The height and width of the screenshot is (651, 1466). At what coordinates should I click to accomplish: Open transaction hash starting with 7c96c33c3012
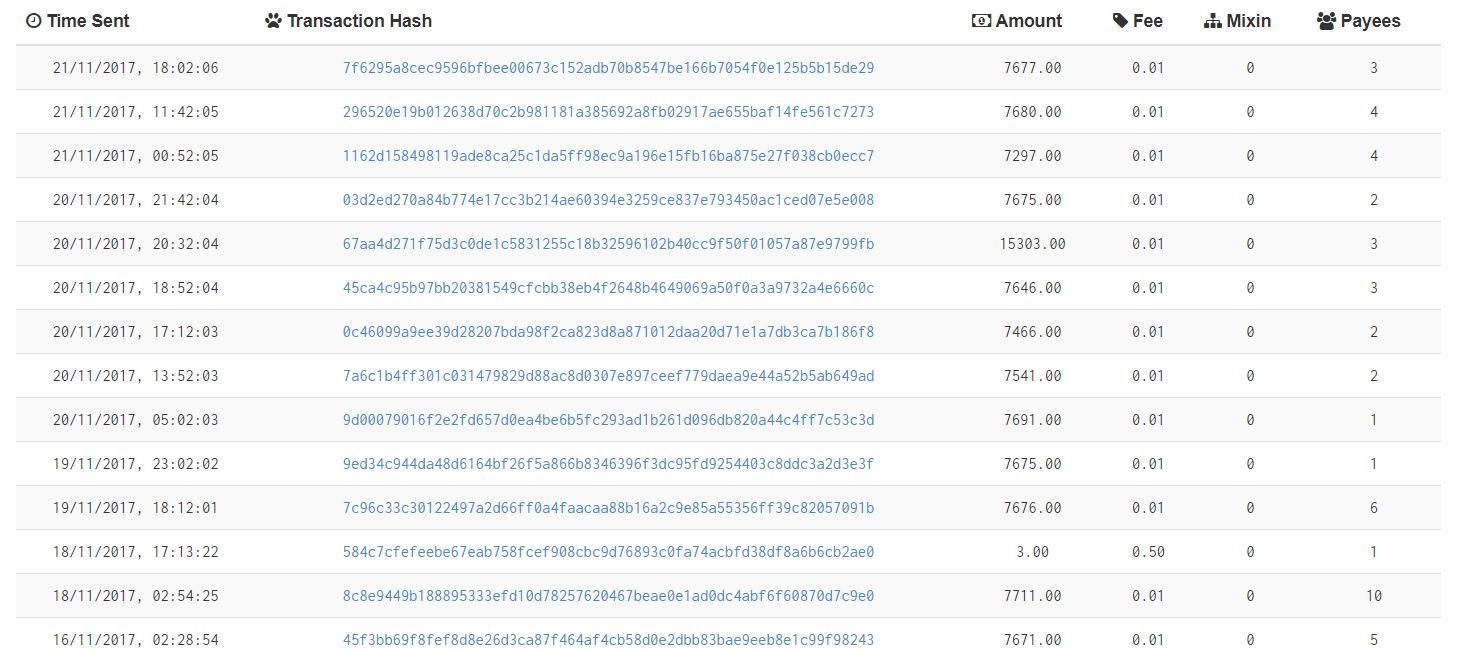(608, 508)
